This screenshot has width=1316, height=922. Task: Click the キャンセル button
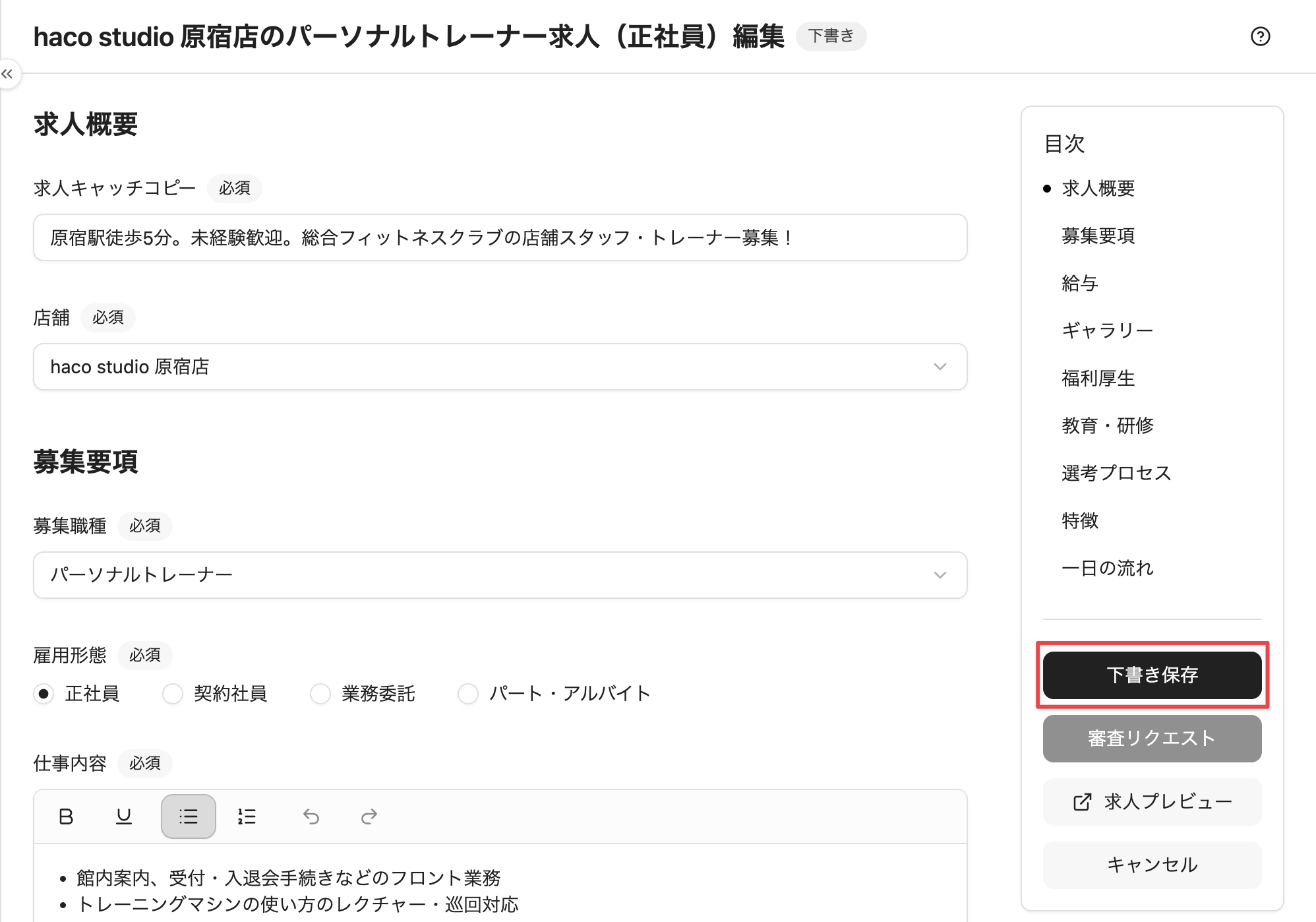coord(1152,865)
